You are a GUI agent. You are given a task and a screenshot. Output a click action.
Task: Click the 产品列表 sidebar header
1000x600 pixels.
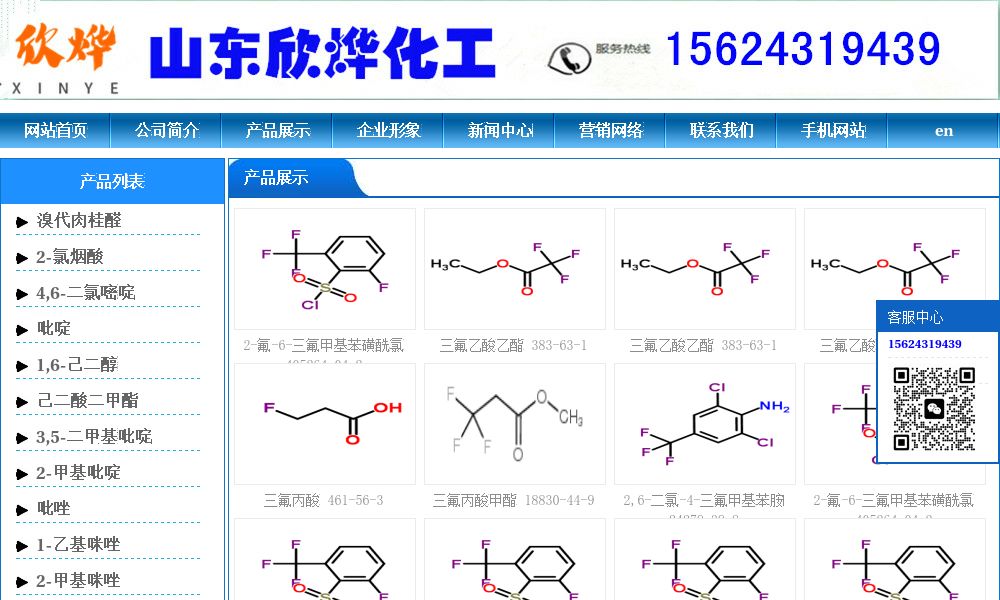(x=112, y=182)
